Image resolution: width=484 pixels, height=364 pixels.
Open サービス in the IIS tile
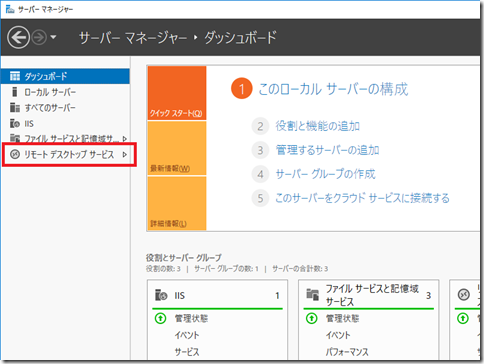[187, 352]
